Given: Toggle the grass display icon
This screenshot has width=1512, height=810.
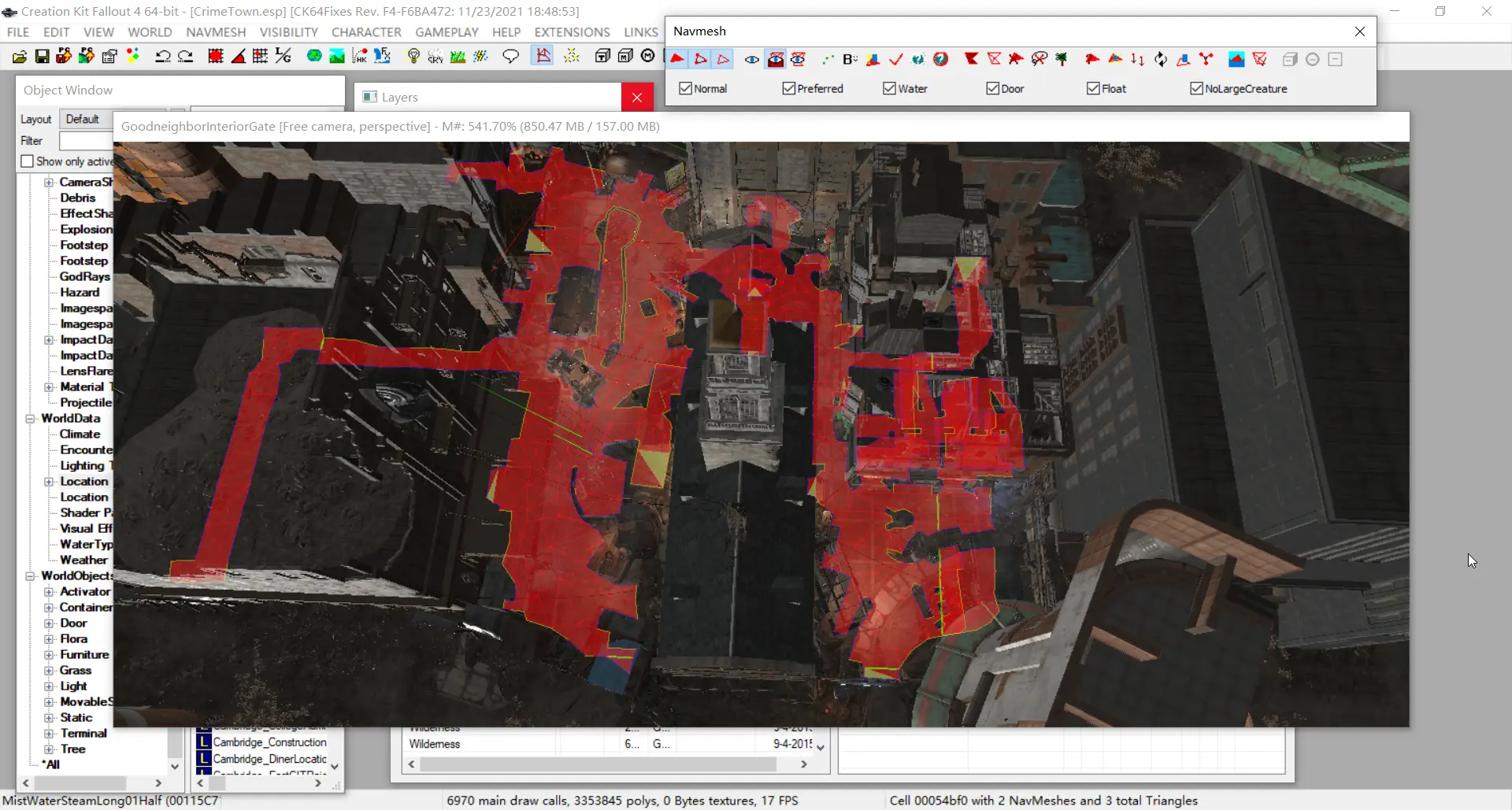Looking at the screenshot, I should click(458, 57).
